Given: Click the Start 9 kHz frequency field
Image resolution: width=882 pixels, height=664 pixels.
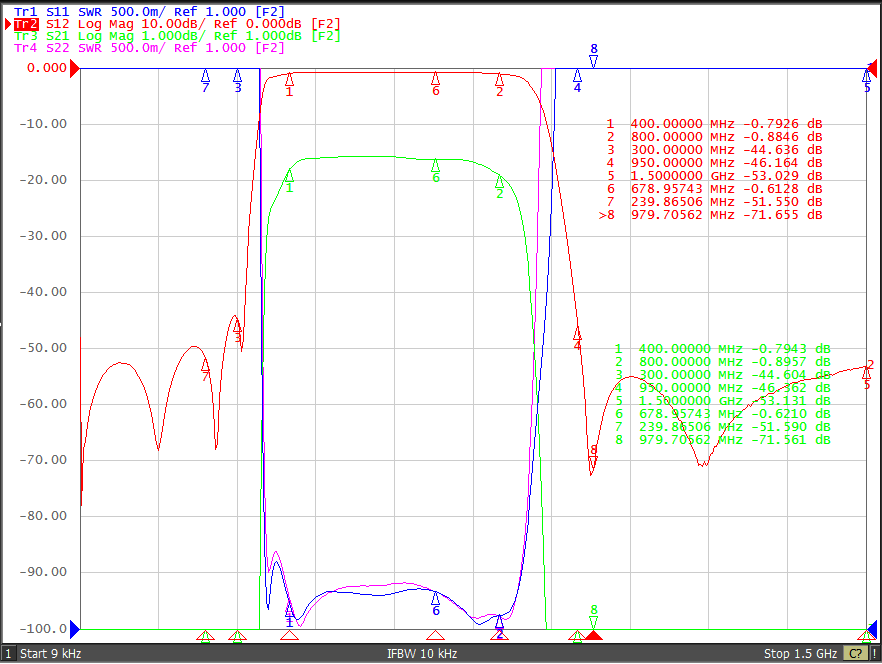Looking at the screenshot, I should [x=51, y=654].
